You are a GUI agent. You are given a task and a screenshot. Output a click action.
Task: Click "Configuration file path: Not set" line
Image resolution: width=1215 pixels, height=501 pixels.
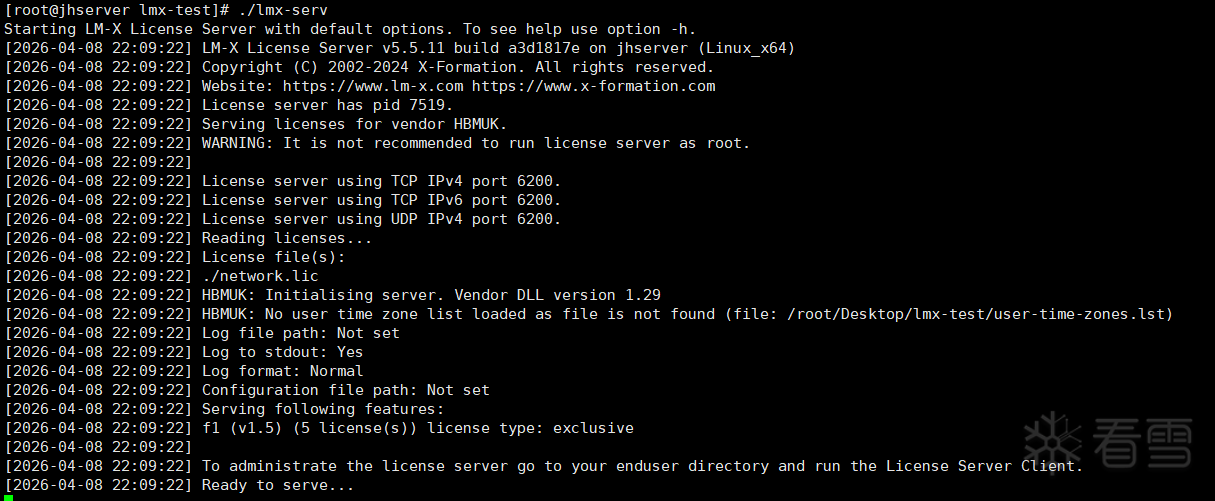point(346,390)
